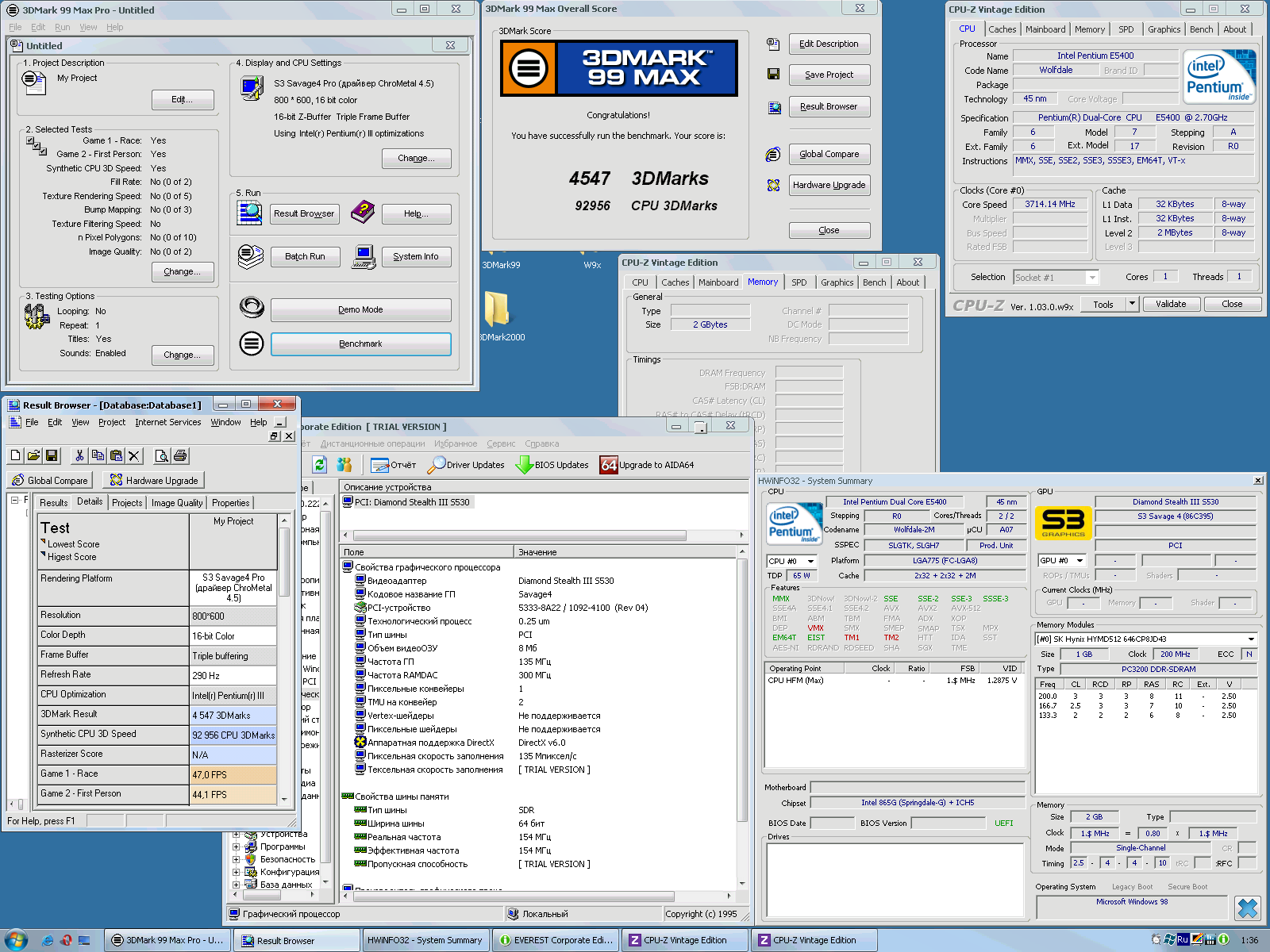Select the Results tab in Result Browser

point(54,503)
